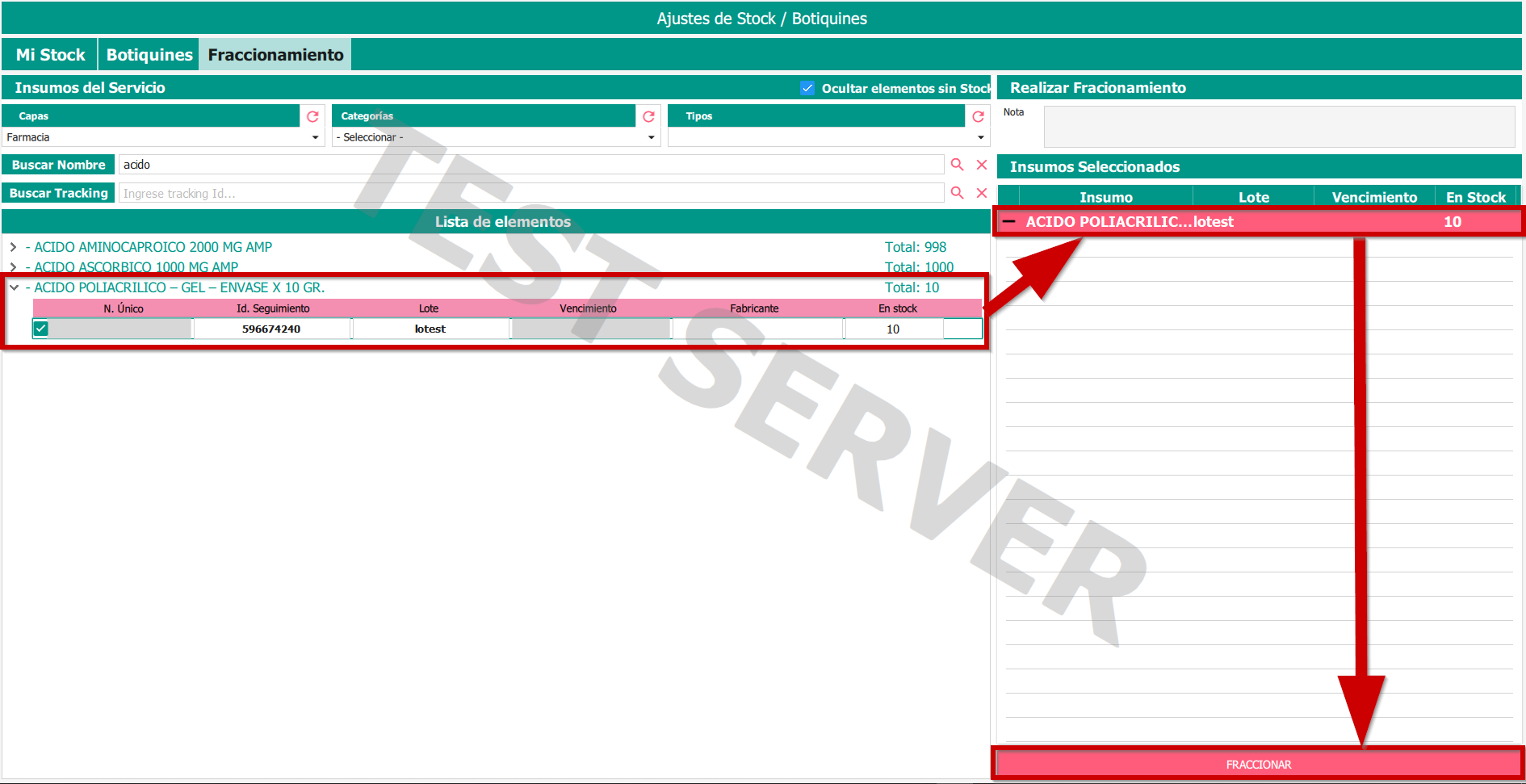Uncheck the lotest batch row checkbox

41,329
